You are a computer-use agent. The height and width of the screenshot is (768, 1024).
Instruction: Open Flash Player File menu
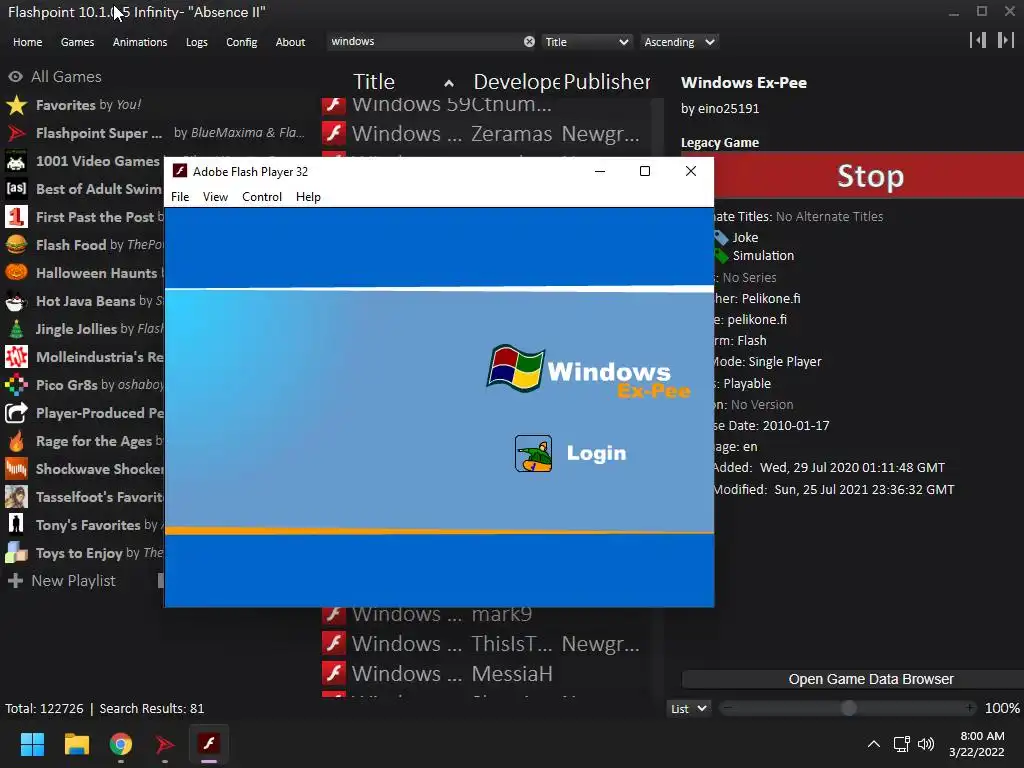(x=180, y=197)
